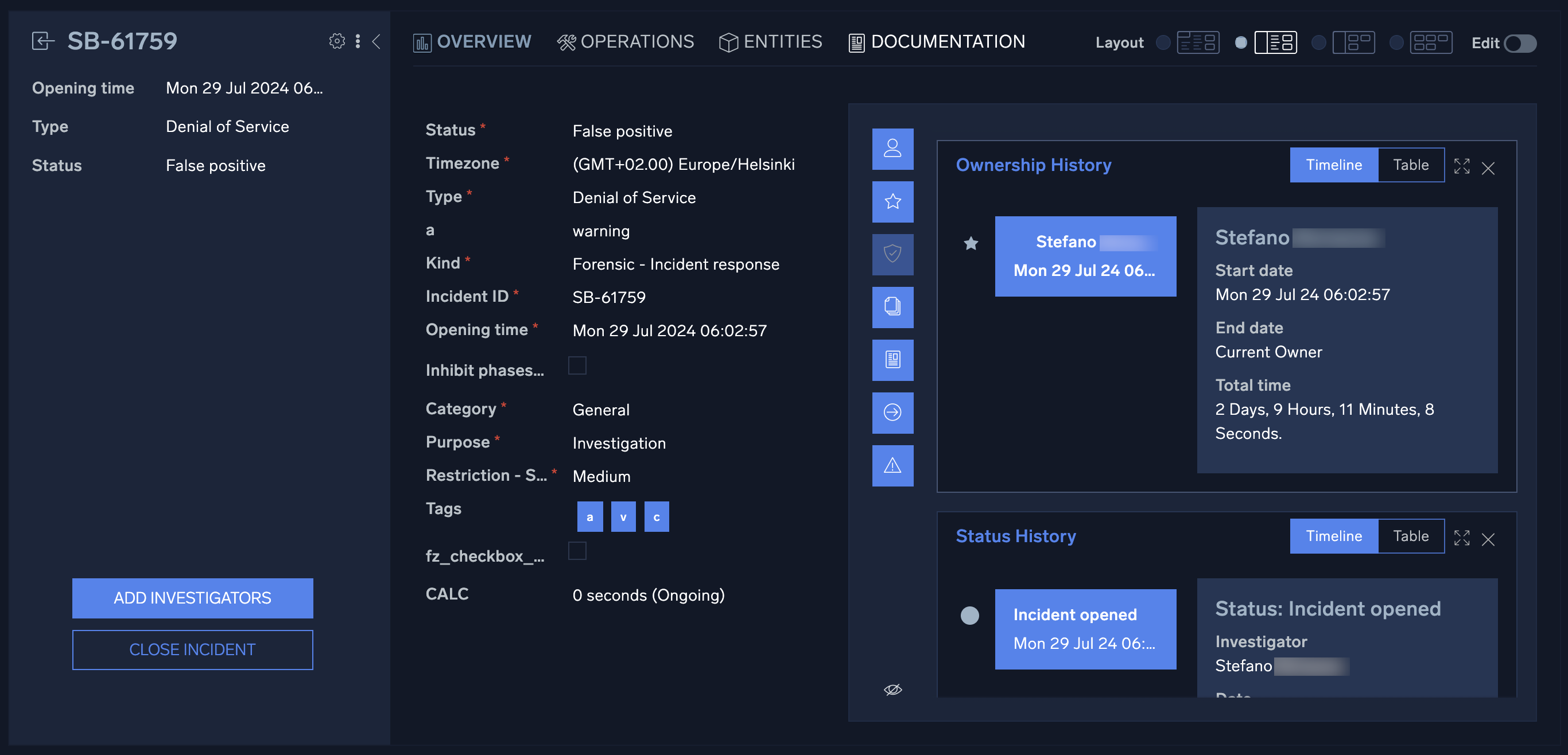Collapse the left panel with the chevron arrow
The width and height of the screenshot is (1568, 755).
click(x=377, y=42)
